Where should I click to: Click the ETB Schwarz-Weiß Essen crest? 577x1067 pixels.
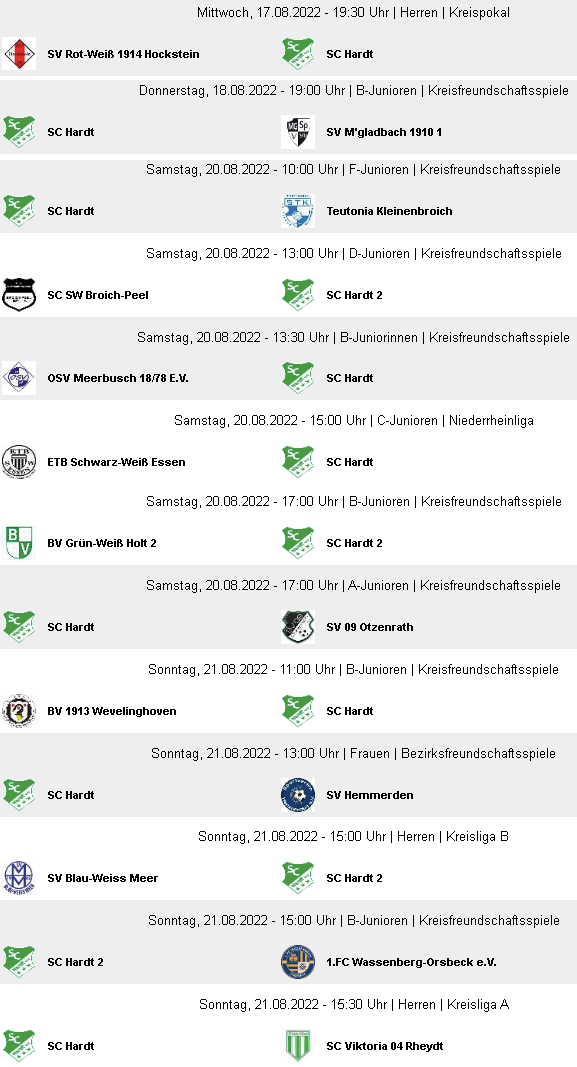pos(19,462)
